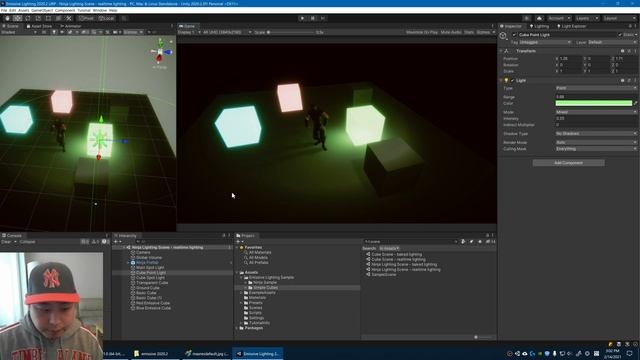Click the Play button
640x360 pixels.
[x=302, y=18]
